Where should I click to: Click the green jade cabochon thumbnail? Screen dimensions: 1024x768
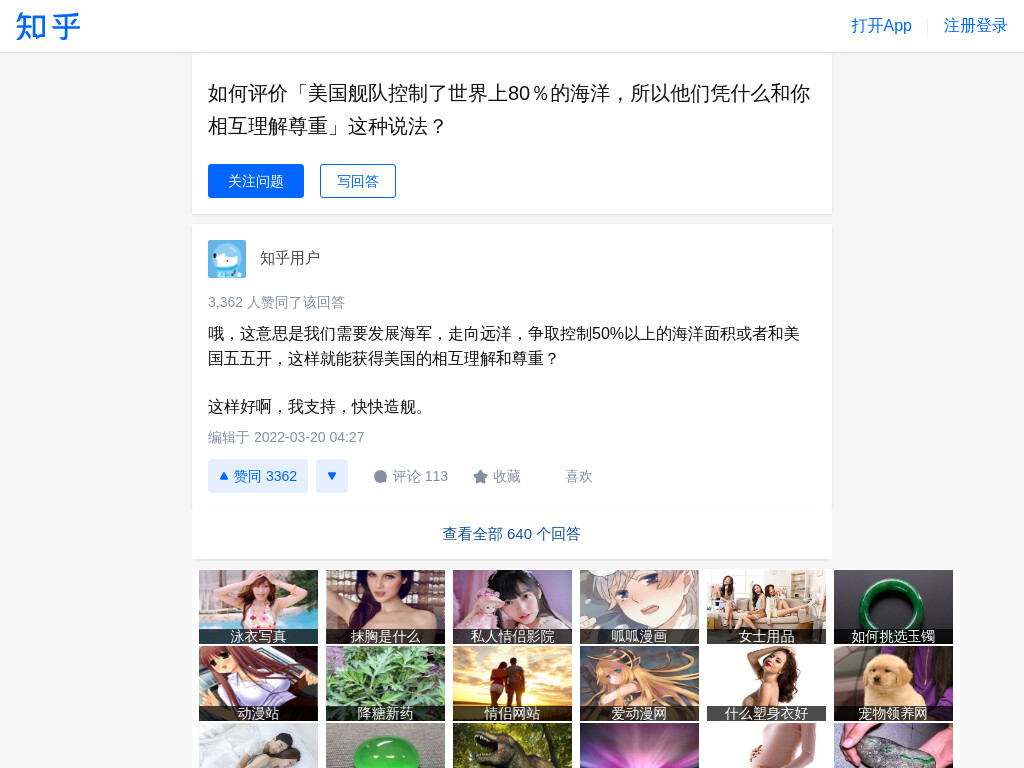pos(385,746)
